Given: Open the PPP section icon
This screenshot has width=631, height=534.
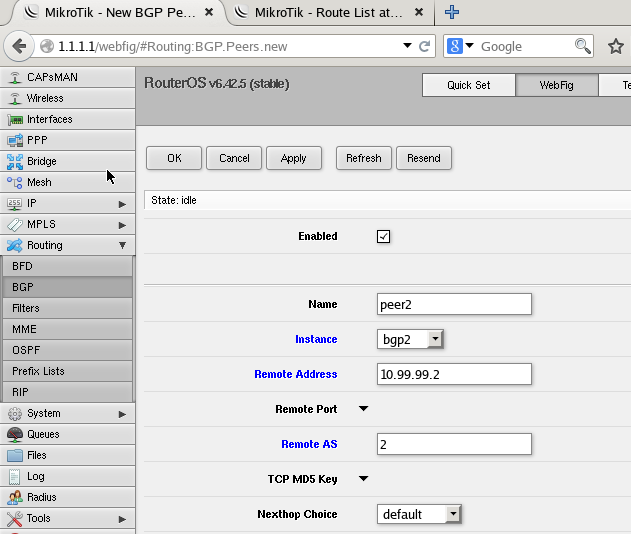Looking at the screenshot, I should point(15,140).
